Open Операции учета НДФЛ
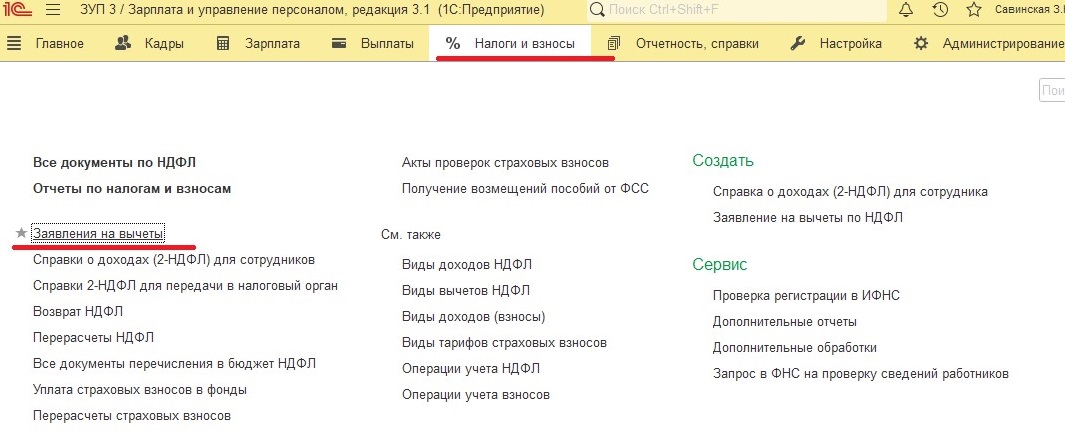This screenshot has width=1065, height=434. click(x=471, y=369)
